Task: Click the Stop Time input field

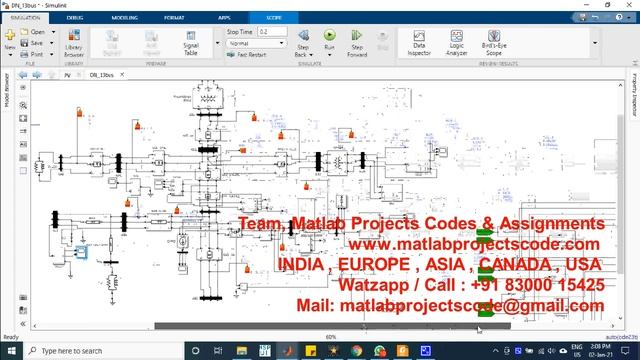Action: click(272, 32)
